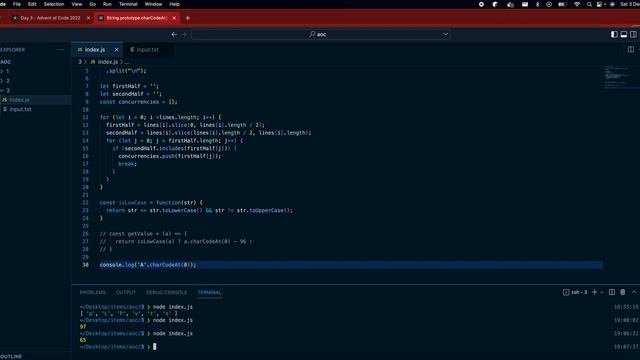
Task: Open the Help menu
Action: (174, 4)
